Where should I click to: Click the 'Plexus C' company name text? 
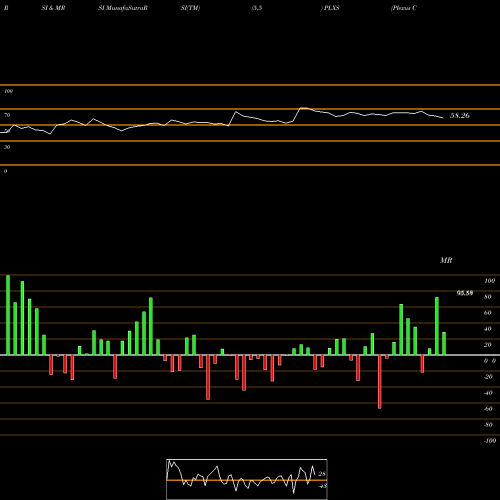click(404, 8)
